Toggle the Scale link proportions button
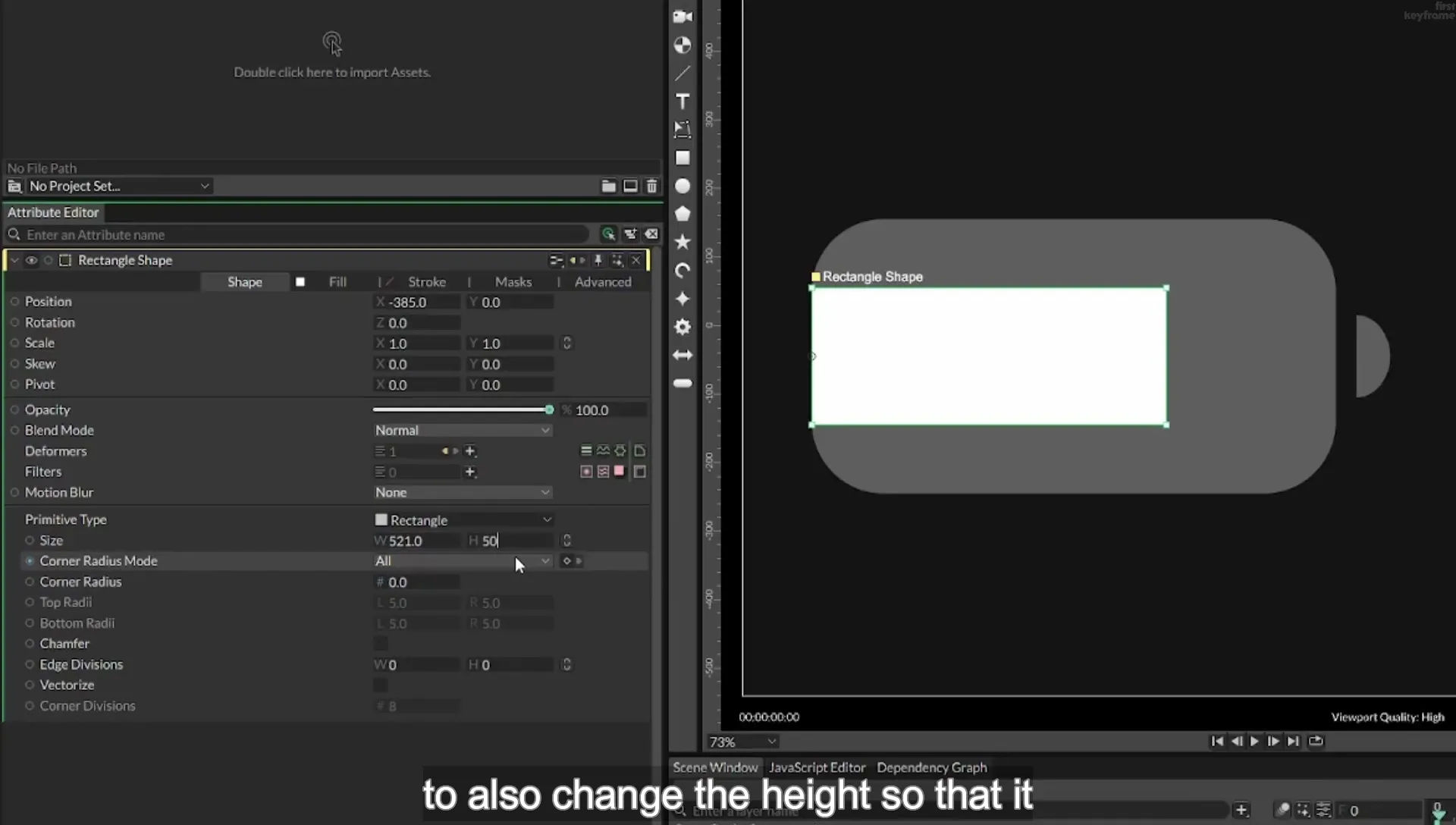This screenshot has height=825, width=1456. (566, 343)
